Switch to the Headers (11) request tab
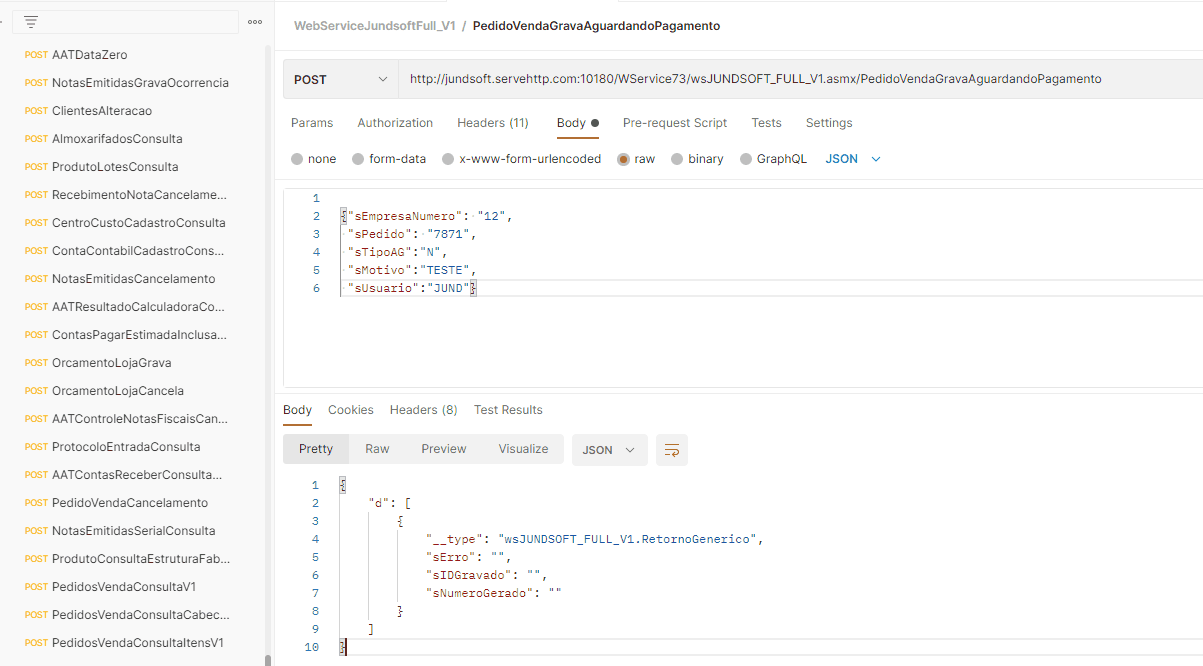Image resolution: width=1203 pixels, height=666 pixels. 492,123
